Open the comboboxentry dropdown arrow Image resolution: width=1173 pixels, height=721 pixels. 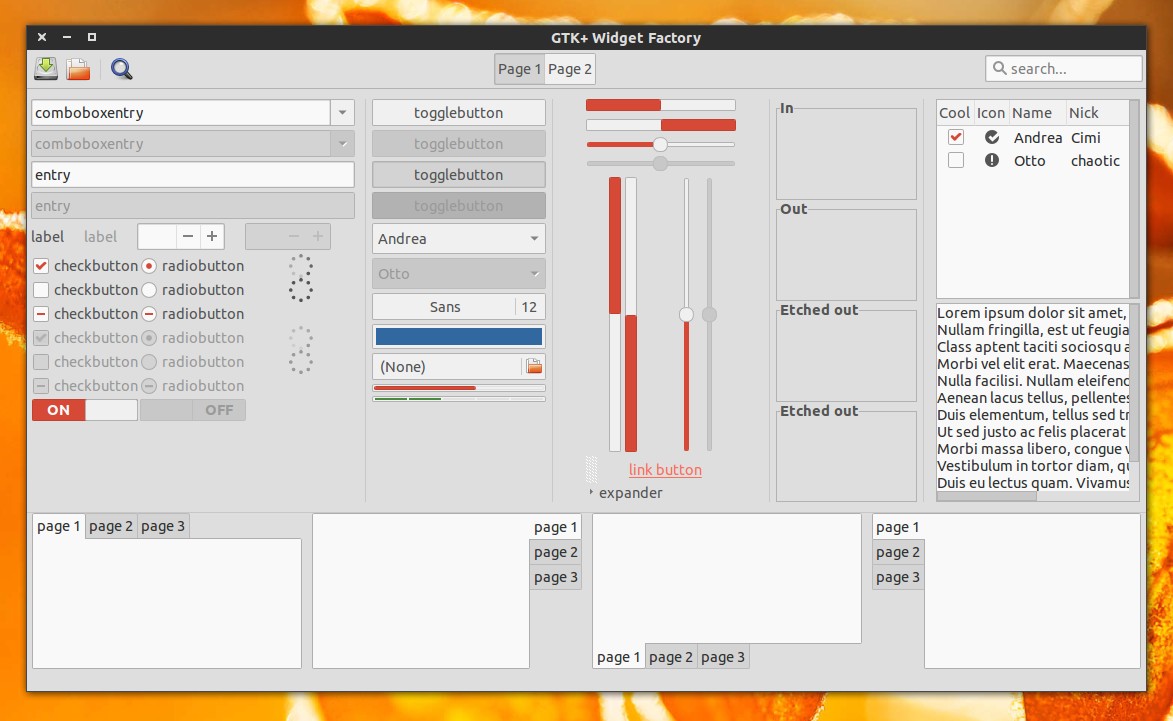(x=342, y=112)
